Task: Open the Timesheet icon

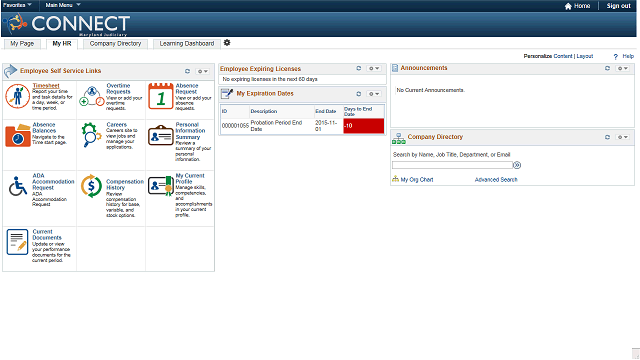Action: (17, 96)
